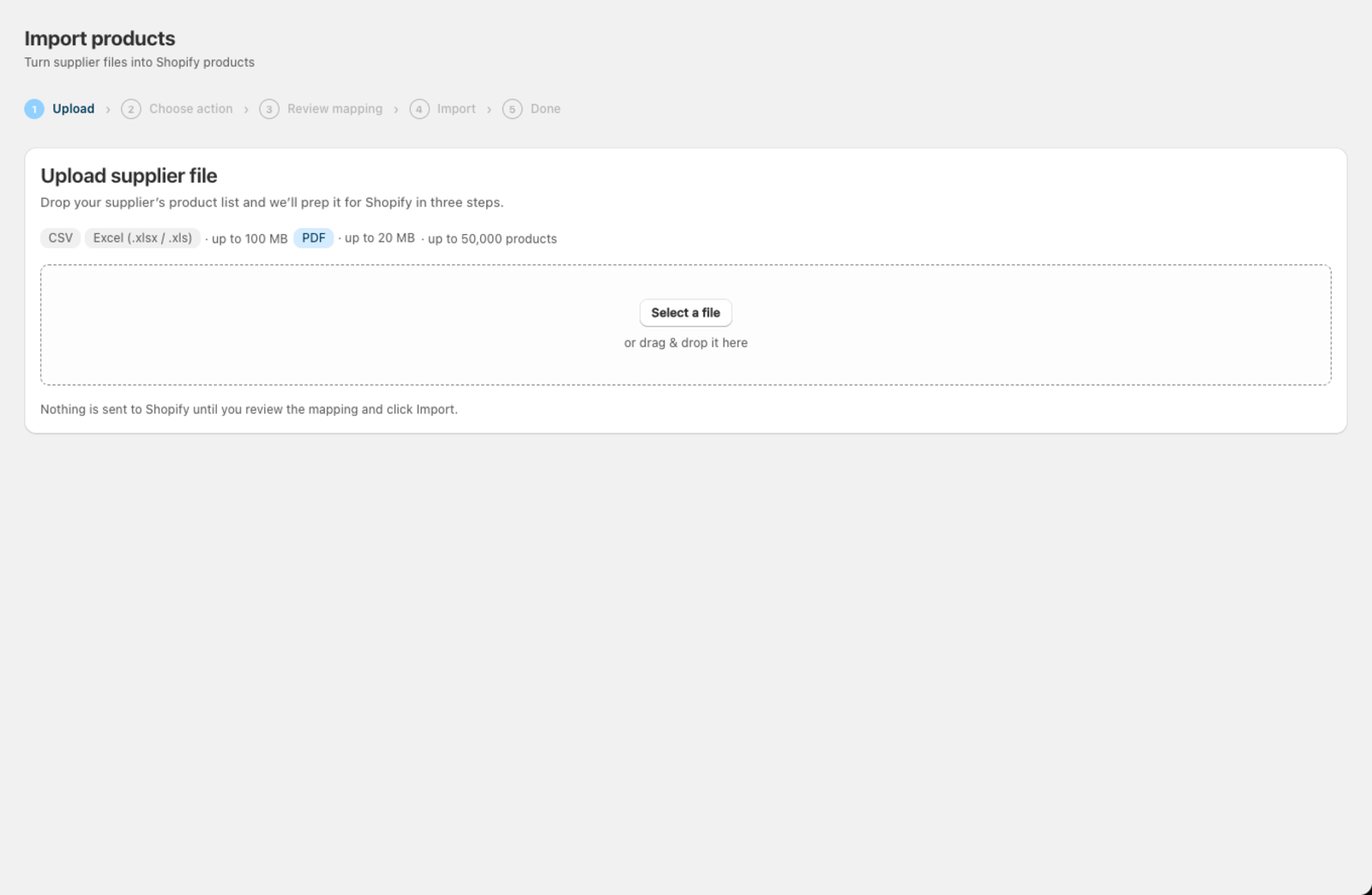Click the Upload step label
This screenshot has height=895, width=1372.
[73, 109]
